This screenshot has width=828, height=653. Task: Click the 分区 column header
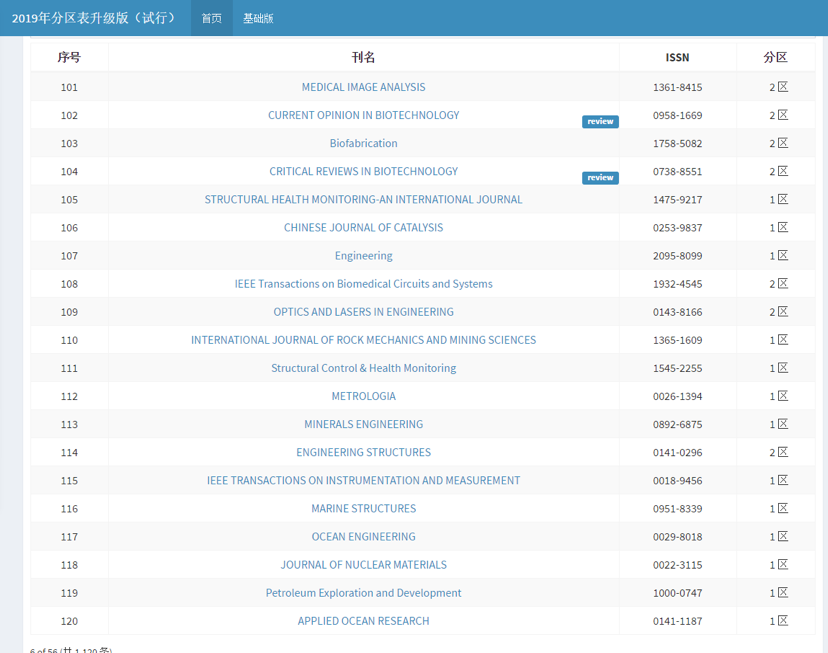tap(775, 57)
